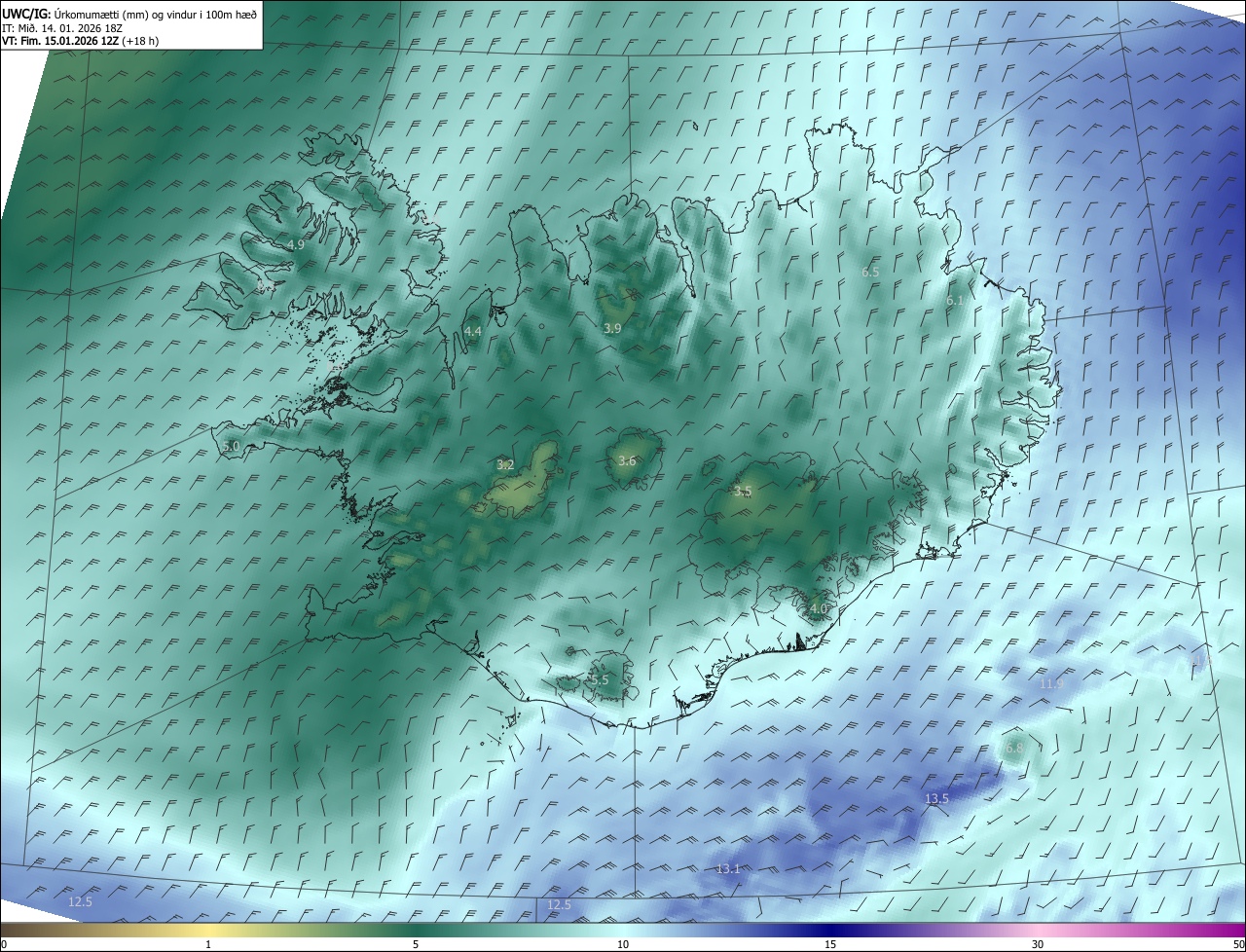The height and width of the screenshot is (952, 1246).
Task: Click the colour scale tick label 1
Action: pos(208,944)
